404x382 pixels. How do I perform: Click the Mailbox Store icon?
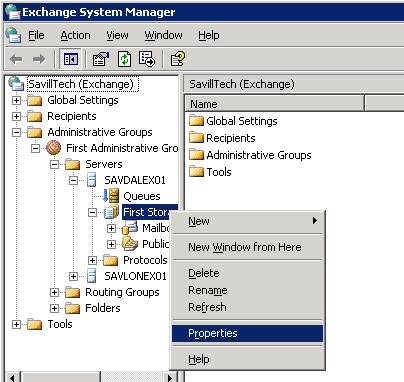click(130, 228)
